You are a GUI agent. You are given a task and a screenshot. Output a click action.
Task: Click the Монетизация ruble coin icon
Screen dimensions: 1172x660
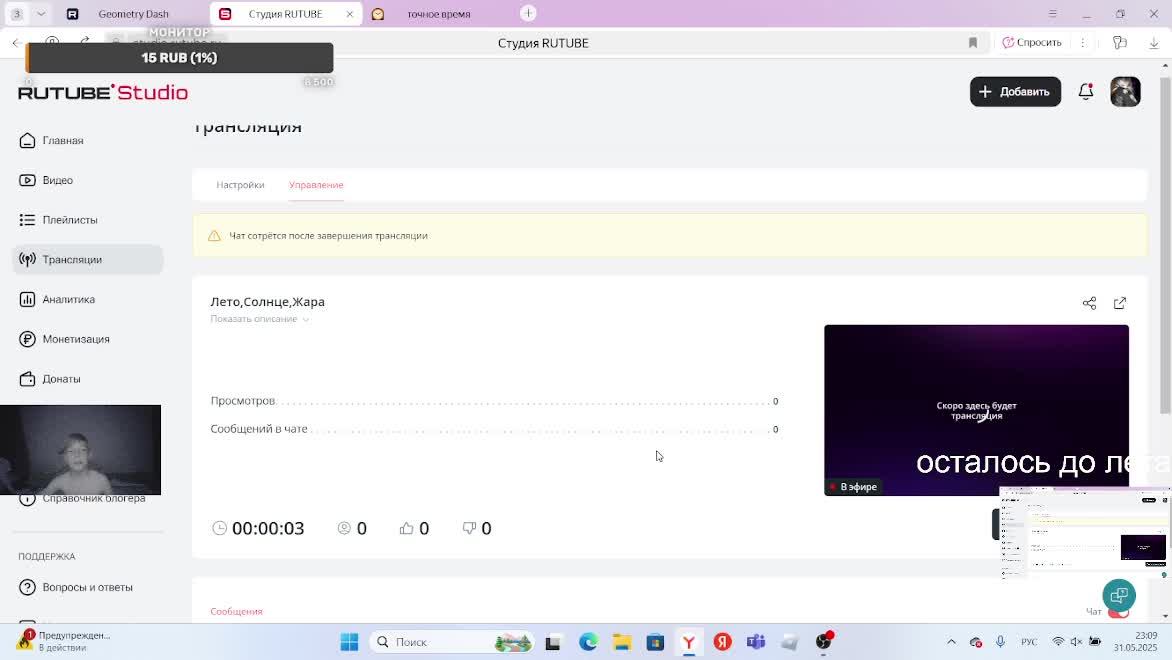(x=28, y=339)
